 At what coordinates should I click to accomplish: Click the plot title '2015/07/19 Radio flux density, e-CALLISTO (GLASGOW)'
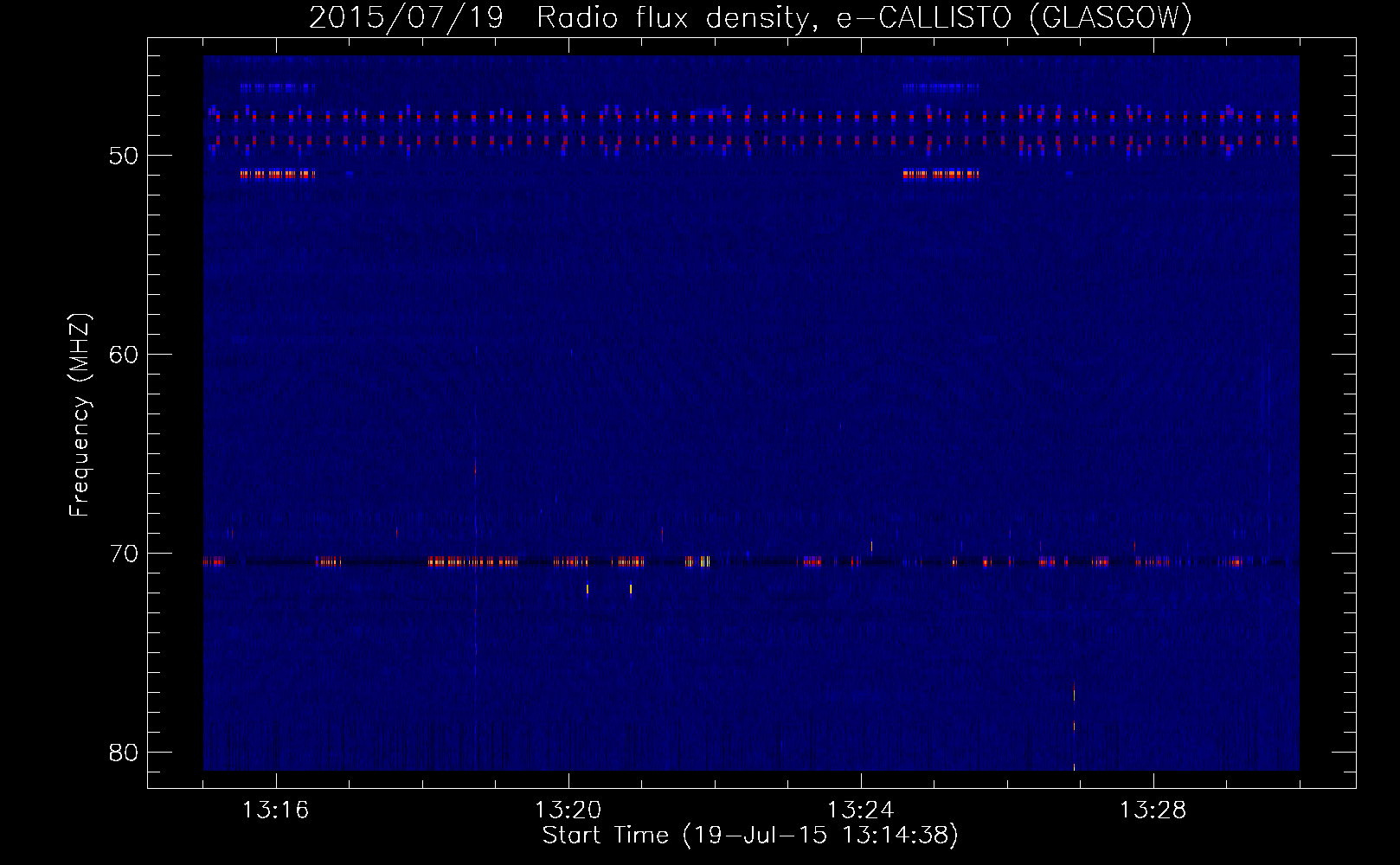(750, 17)
